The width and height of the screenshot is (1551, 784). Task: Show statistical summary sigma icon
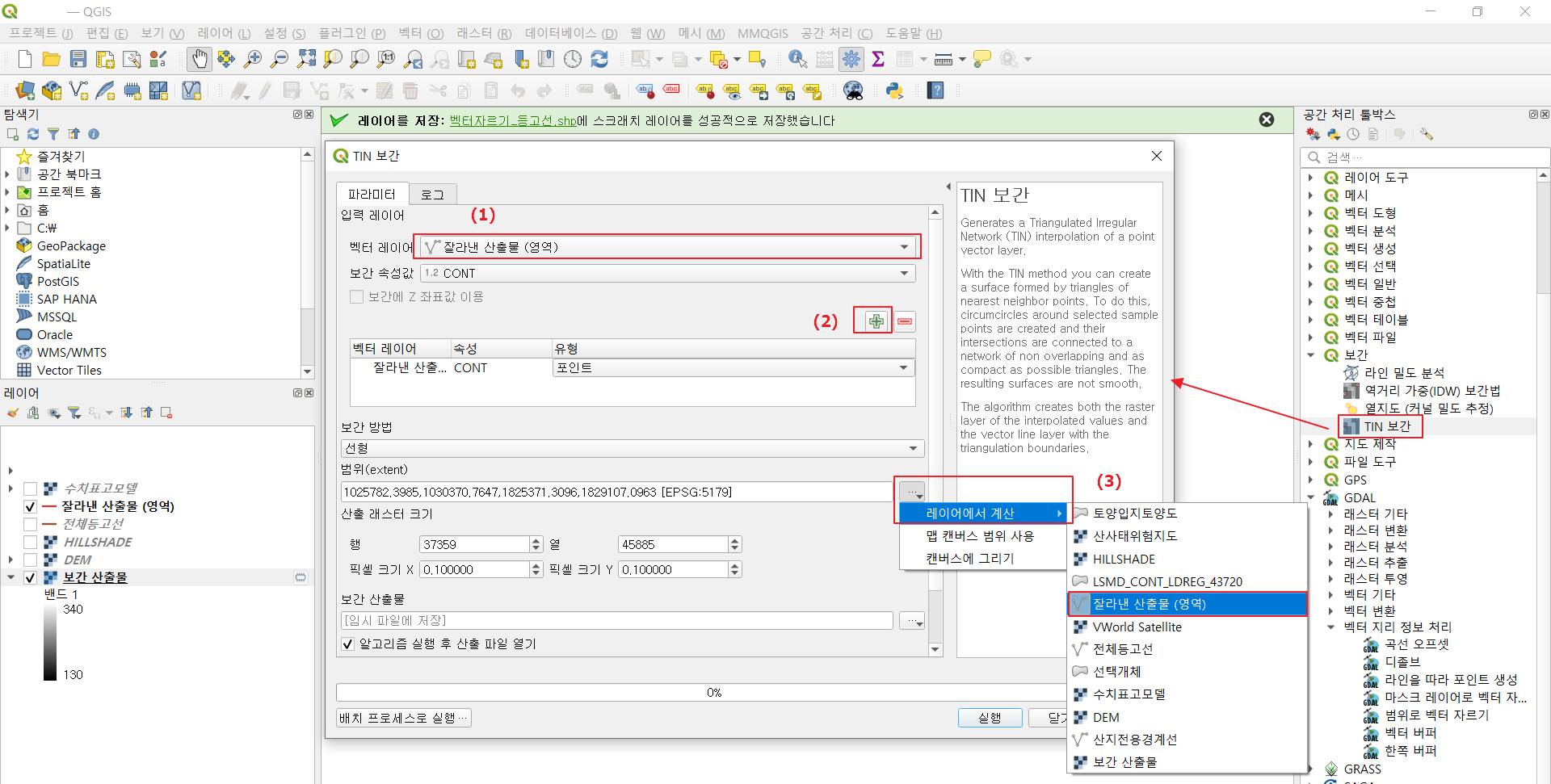(878, 59)
